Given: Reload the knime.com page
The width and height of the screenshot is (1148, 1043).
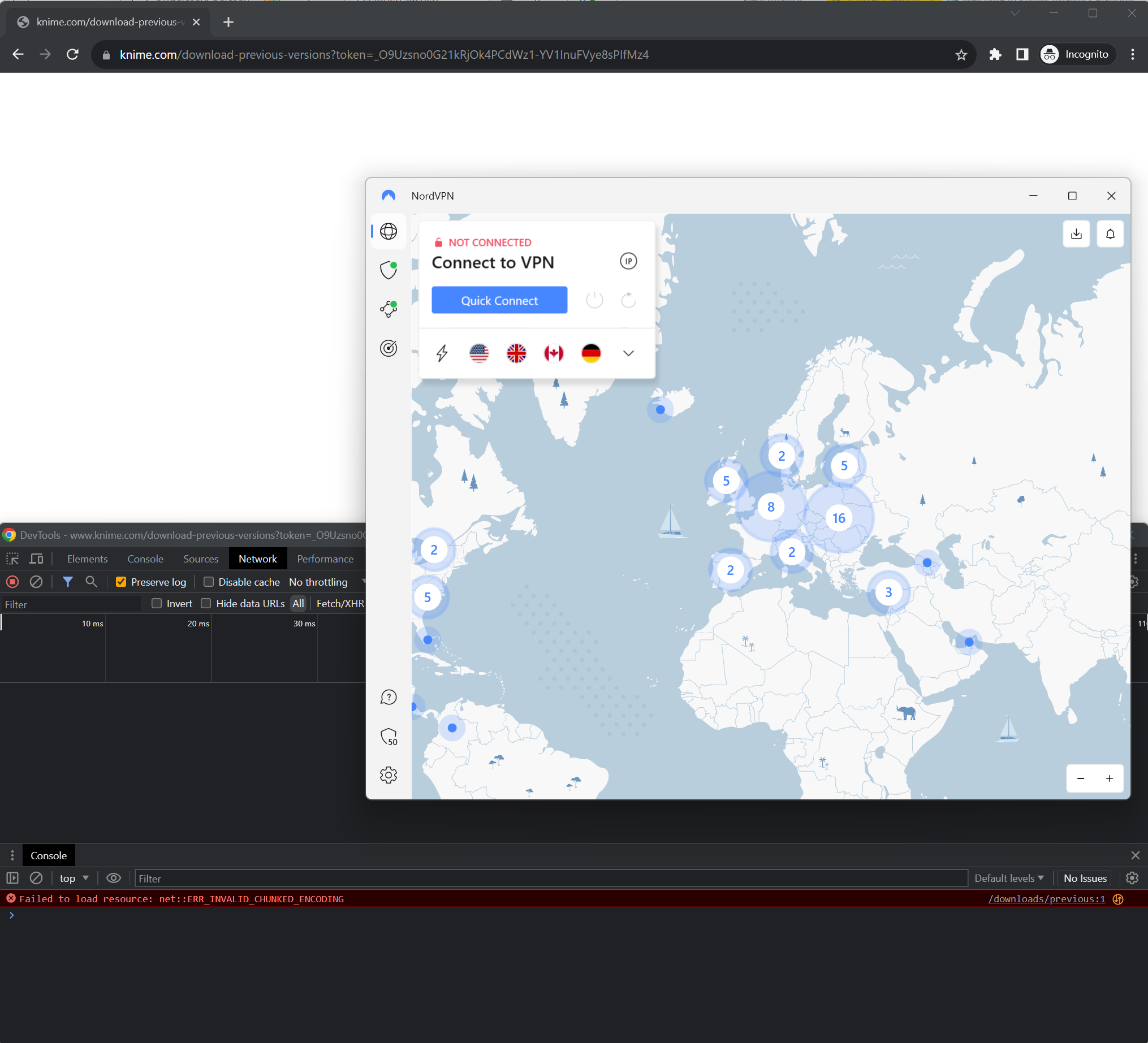Looking at the screenshot, I should click(x=72, y=55).
